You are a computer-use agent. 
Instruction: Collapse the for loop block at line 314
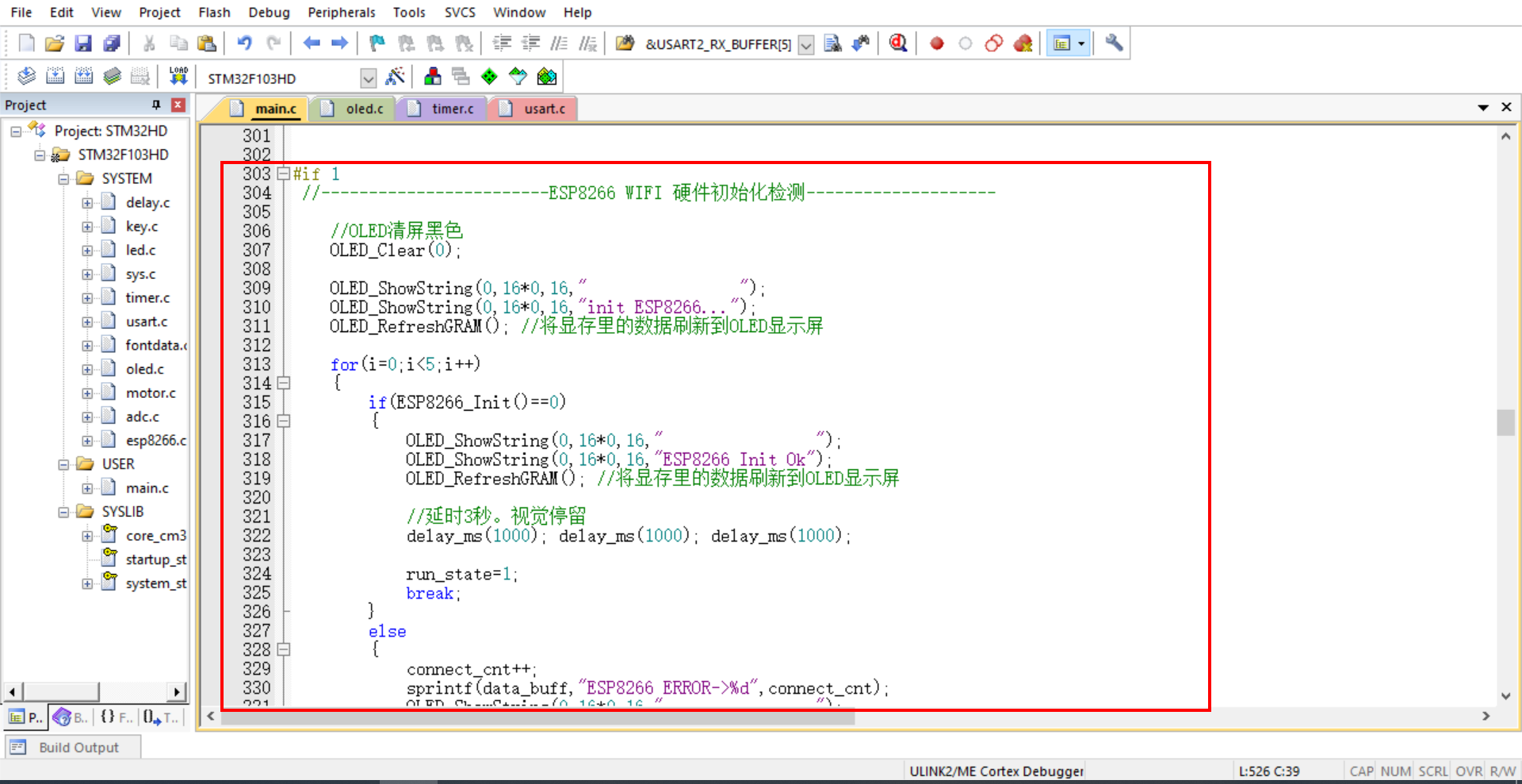(x=284, y=383)
